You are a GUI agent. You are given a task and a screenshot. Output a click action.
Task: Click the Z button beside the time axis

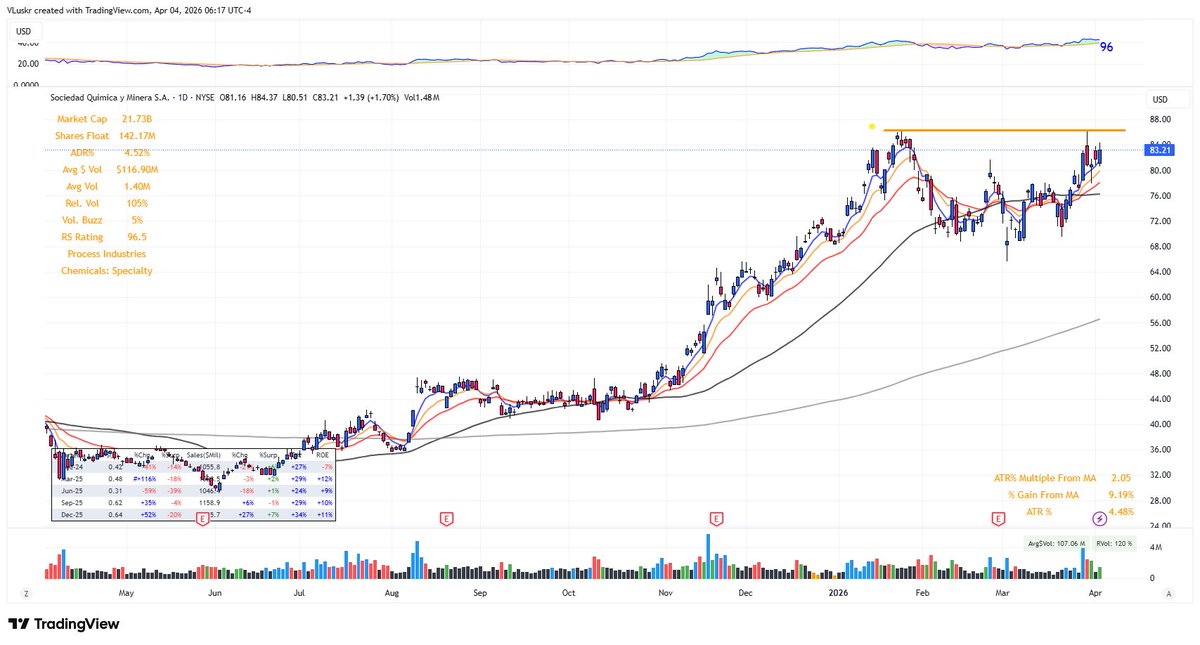click(x=28, y=593)
